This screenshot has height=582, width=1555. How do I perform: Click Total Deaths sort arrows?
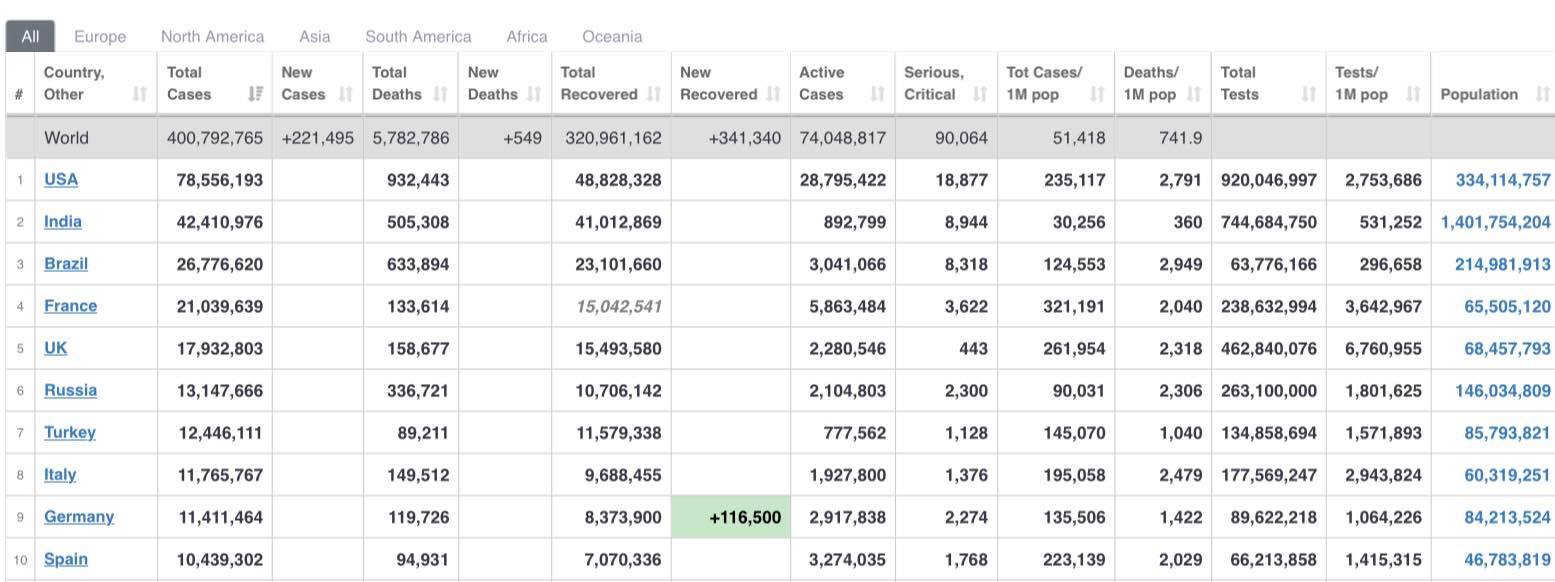coord(441,95)
